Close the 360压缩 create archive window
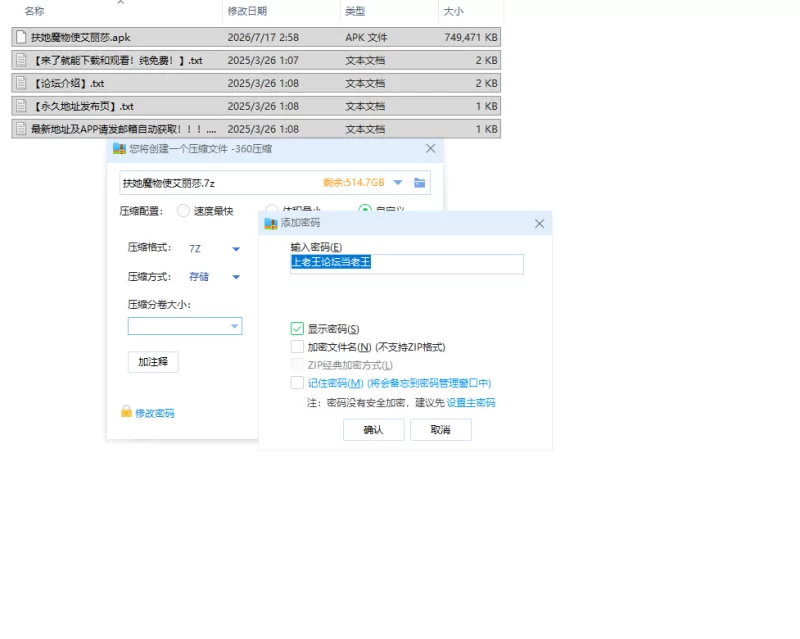Image resolution: width=800 pixels, height=639 pixels. (x=431, y=149)
